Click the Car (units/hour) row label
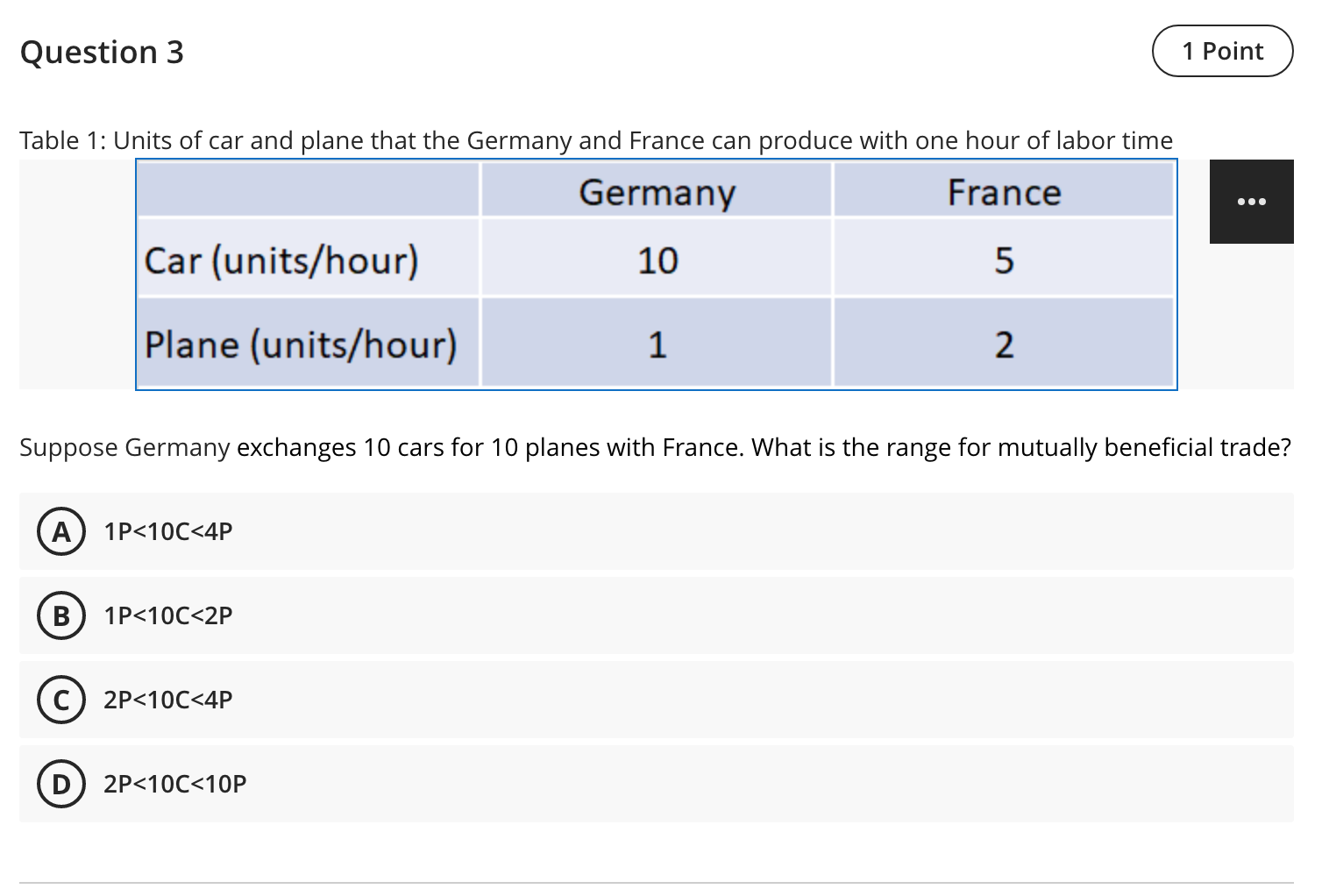 [x=282, y=259]
